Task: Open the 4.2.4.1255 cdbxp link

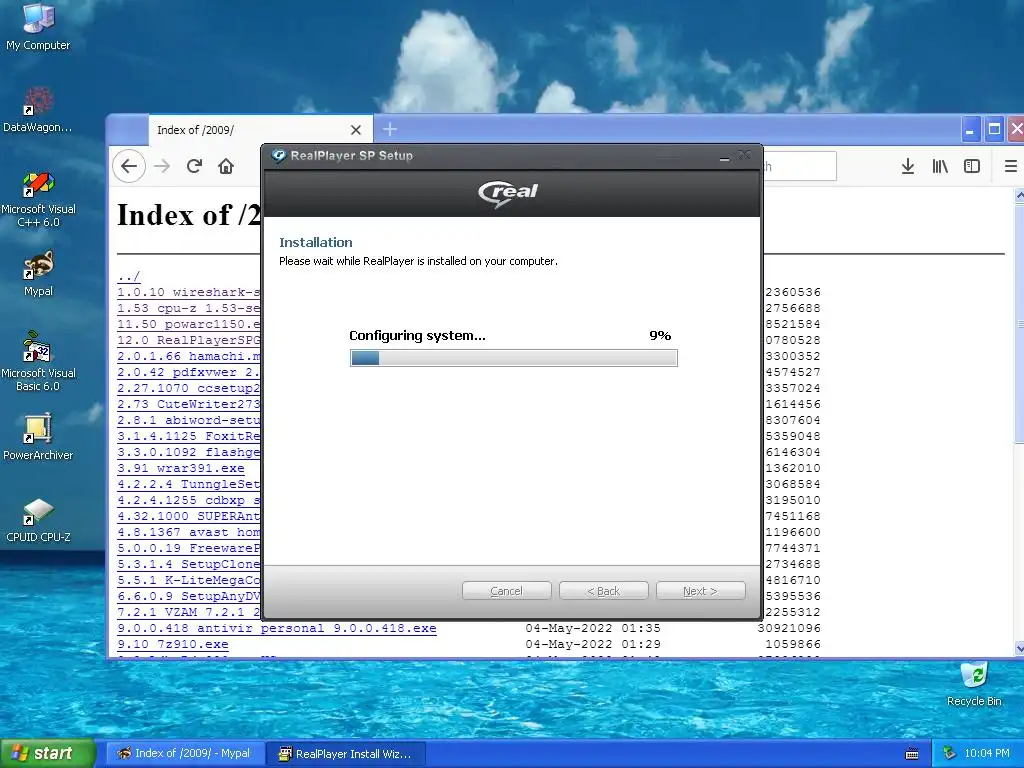Action: (189, 500)
